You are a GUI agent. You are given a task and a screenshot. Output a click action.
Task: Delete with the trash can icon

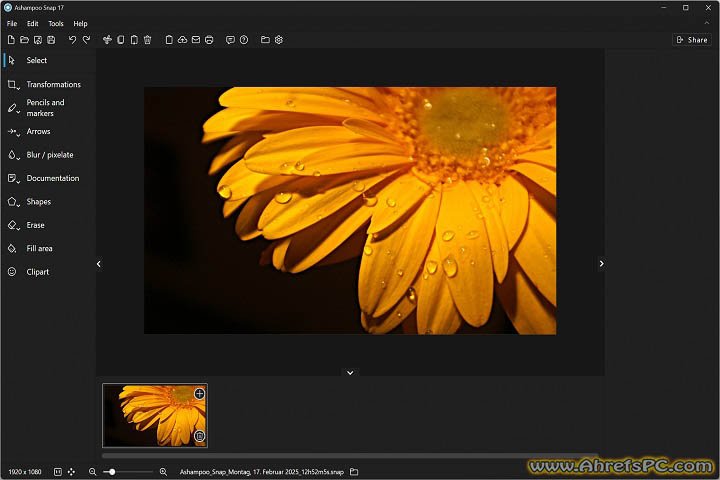147,40
